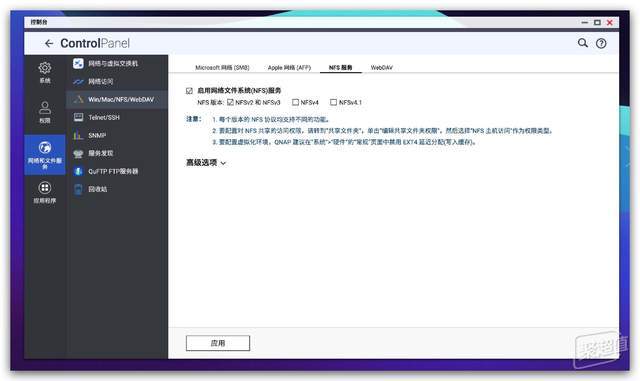Viewport: 640px width, 381px height.
Task: Go back using the Control Panel arrow
Action: 49,43
